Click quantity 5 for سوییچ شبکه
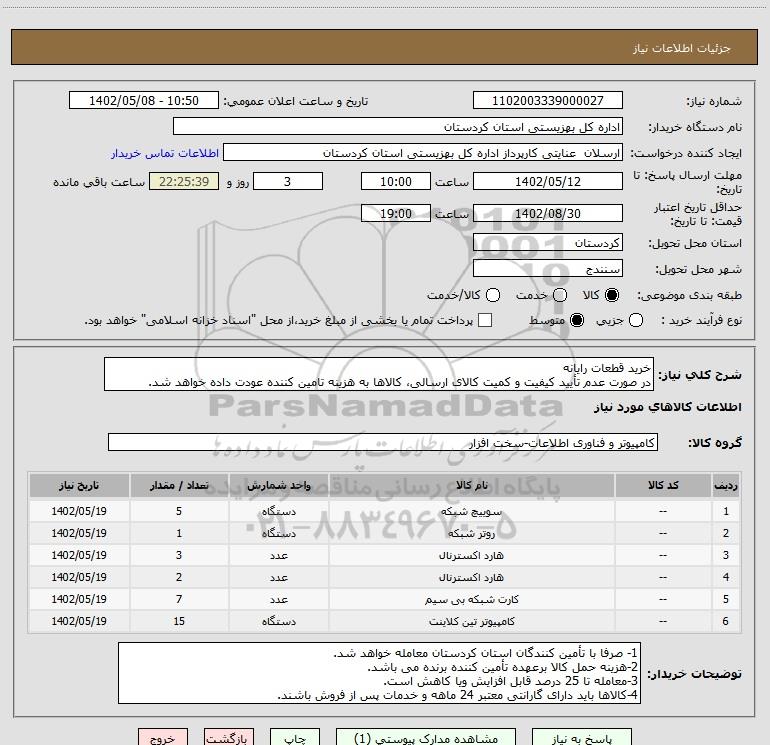Image resolution: width=770 pixels, height=745 pixels. tap(179, 511)
